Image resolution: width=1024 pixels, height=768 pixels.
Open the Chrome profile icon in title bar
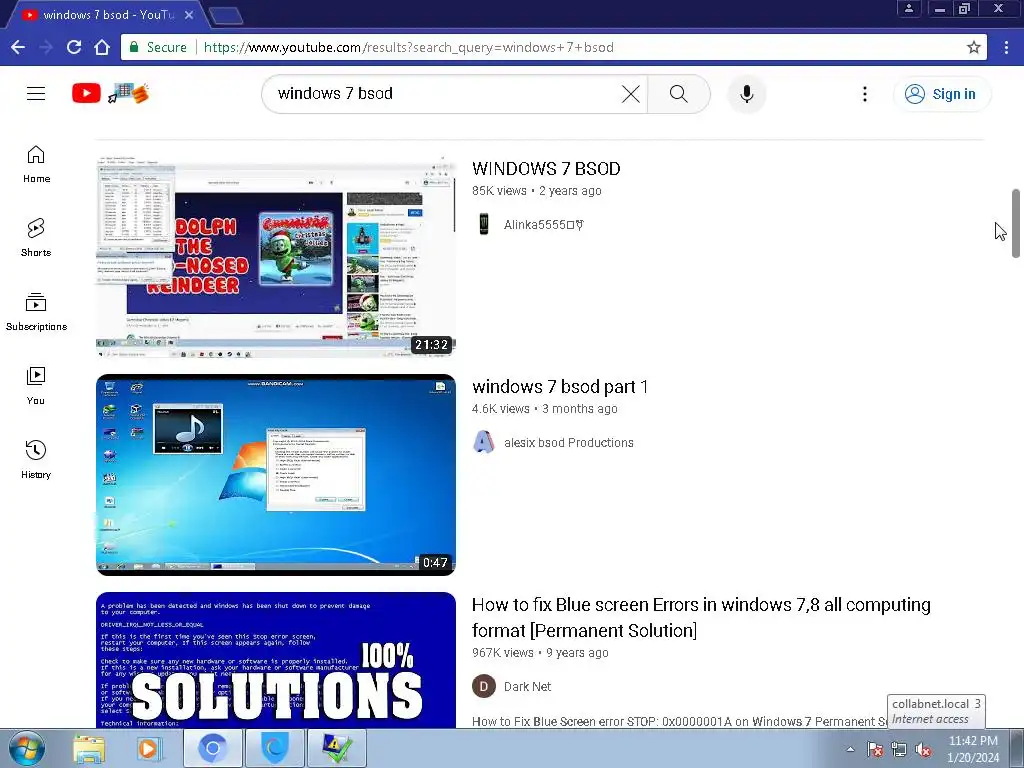[x=908, y=9]
